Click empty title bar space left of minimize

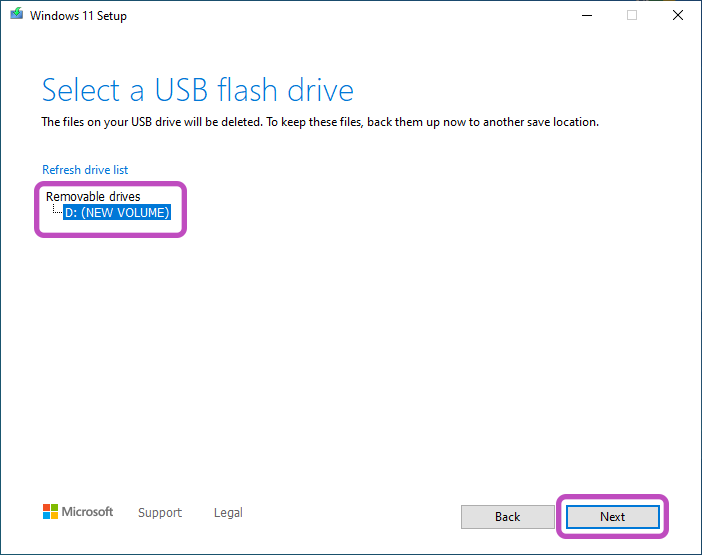pos(349,16)
